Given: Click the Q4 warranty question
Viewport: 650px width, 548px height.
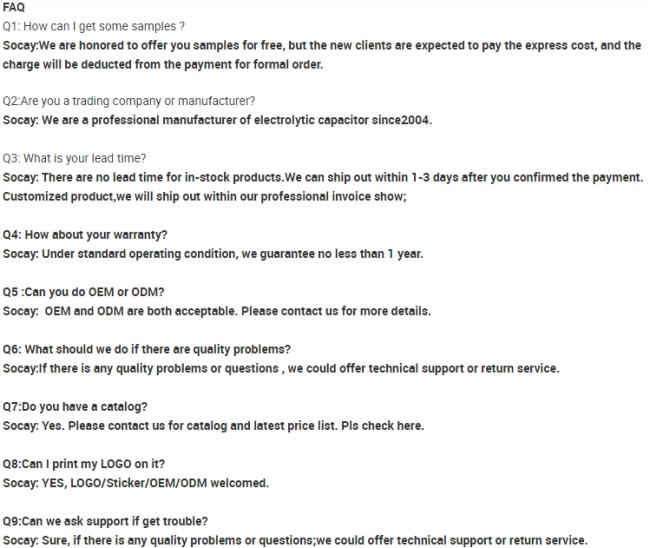Looking at the screenshot, I should coord(85,234).
